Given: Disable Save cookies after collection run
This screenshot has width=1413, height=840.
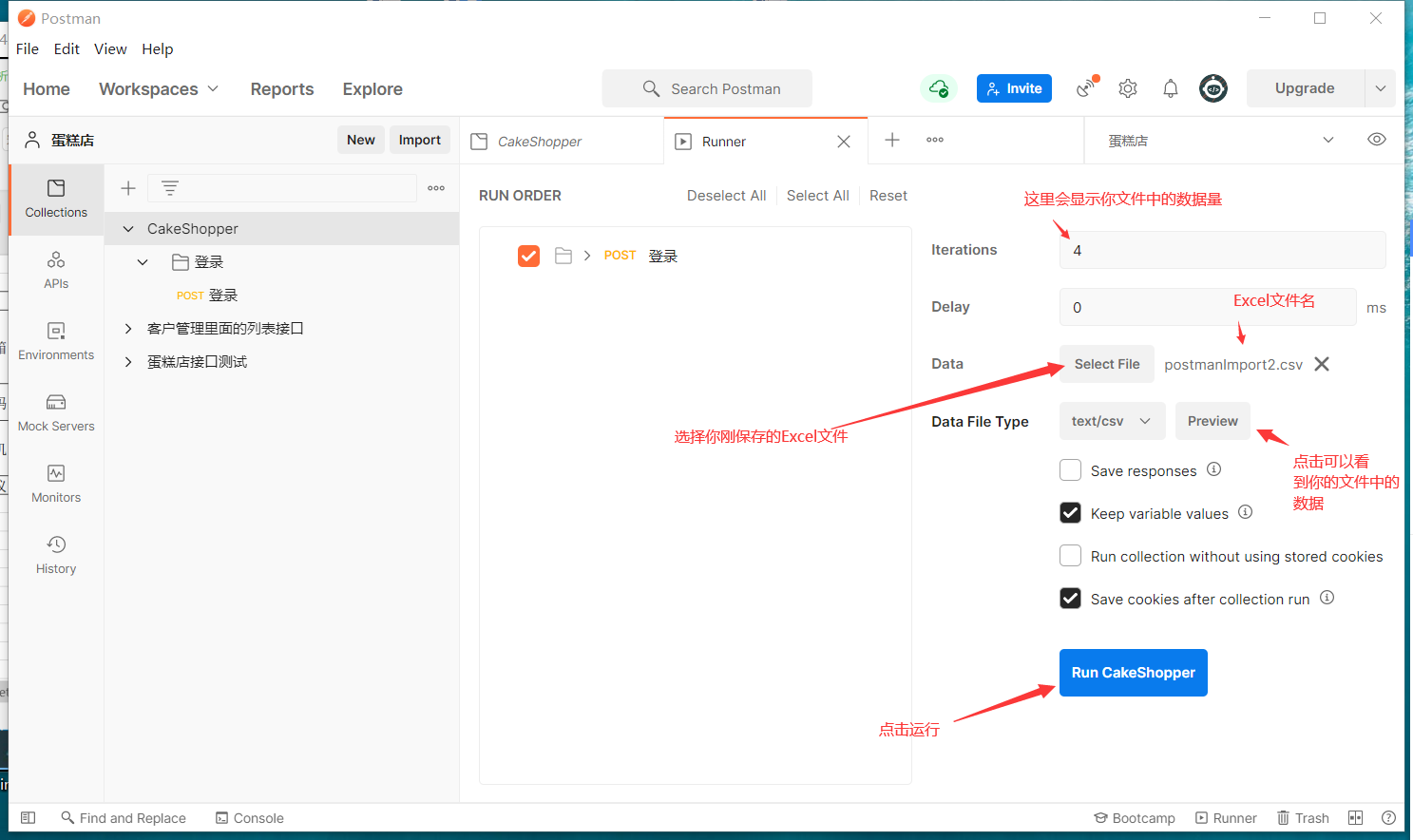Looking at the screenshot, I should (1071, 599).
